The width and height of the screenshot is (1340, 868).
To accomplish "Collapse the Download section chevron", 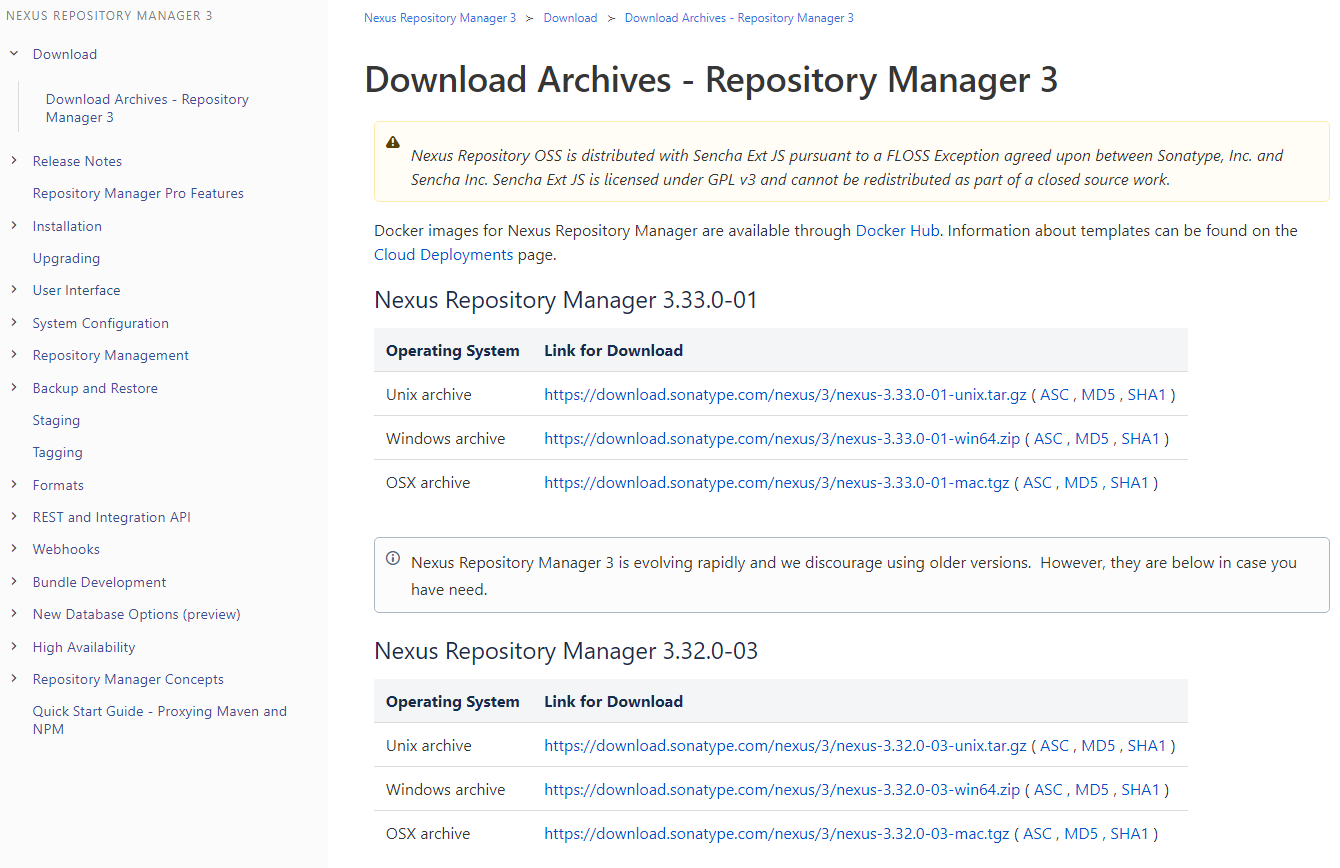I will (14, 54).
